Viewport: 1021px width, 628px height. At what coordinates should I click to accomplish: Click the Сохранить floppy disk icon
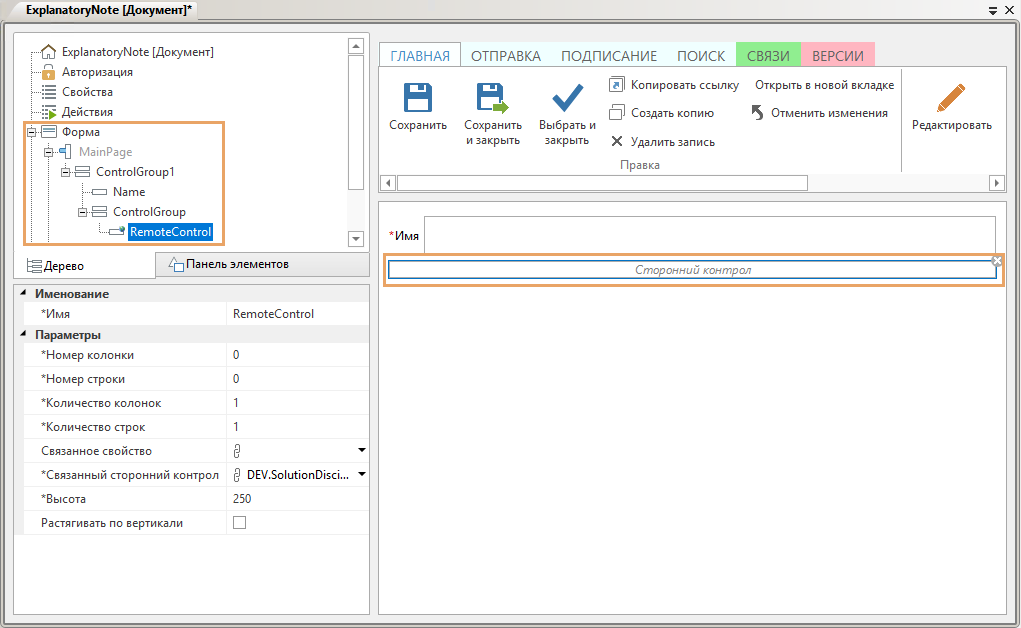[417, 98]
